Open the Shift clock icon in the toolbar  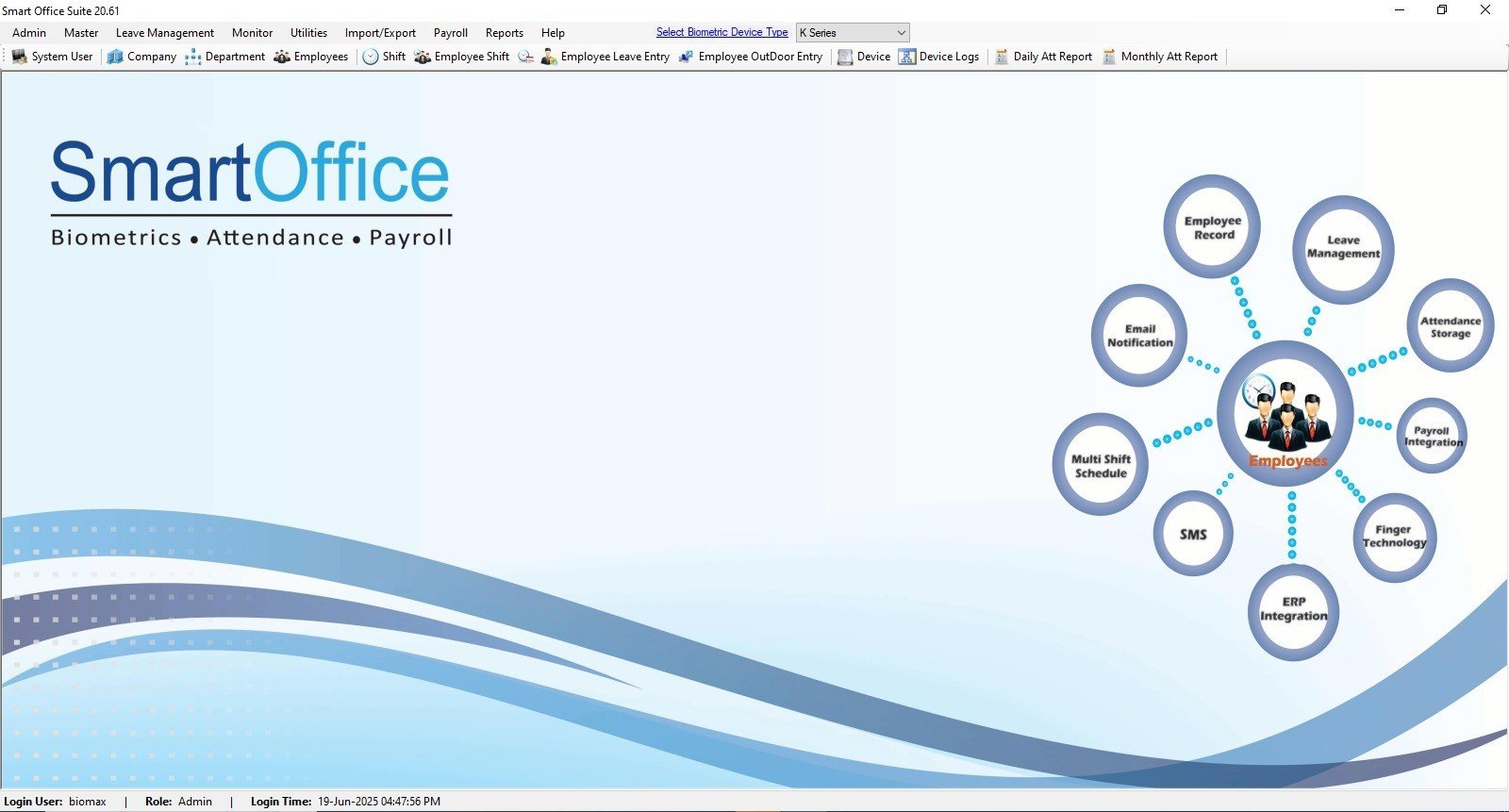(x=371, y=57)
